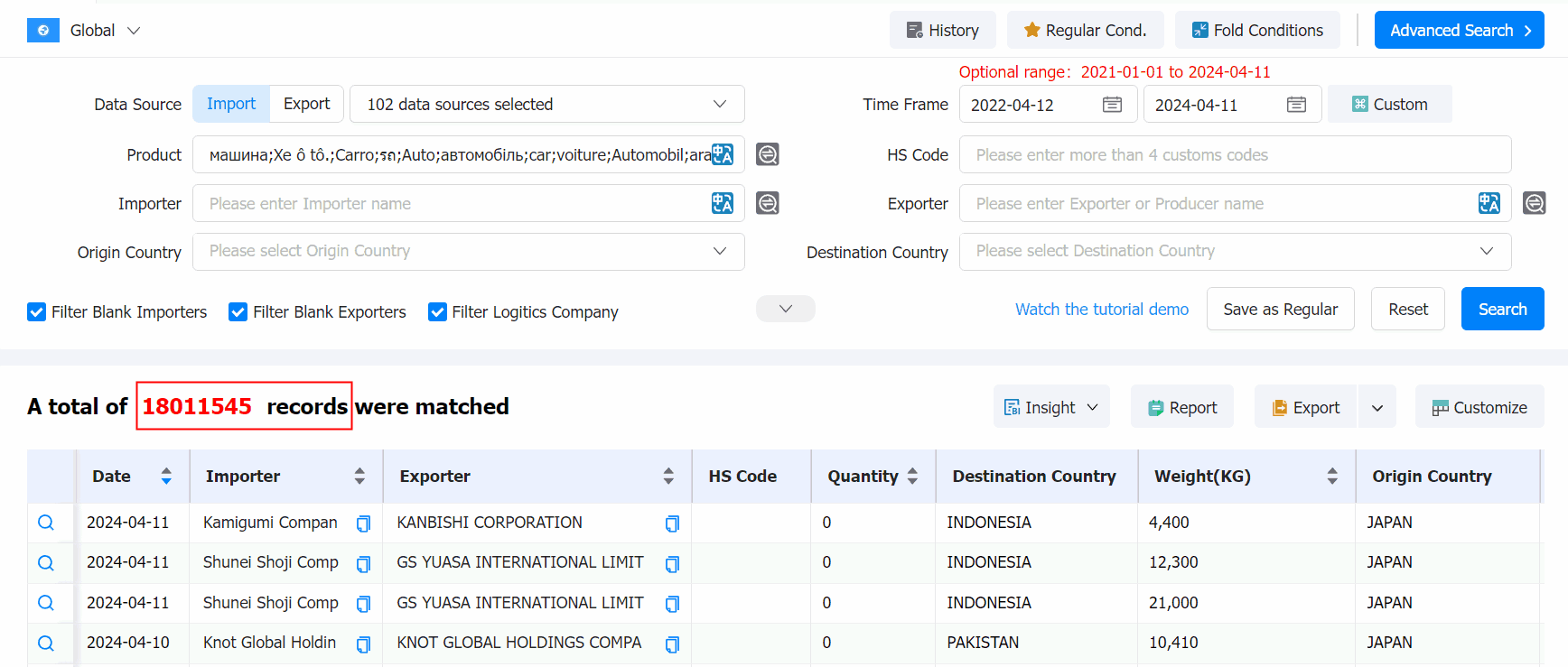Click the translate icon in Importer field

pyautogui.click(x=722, y=203)
